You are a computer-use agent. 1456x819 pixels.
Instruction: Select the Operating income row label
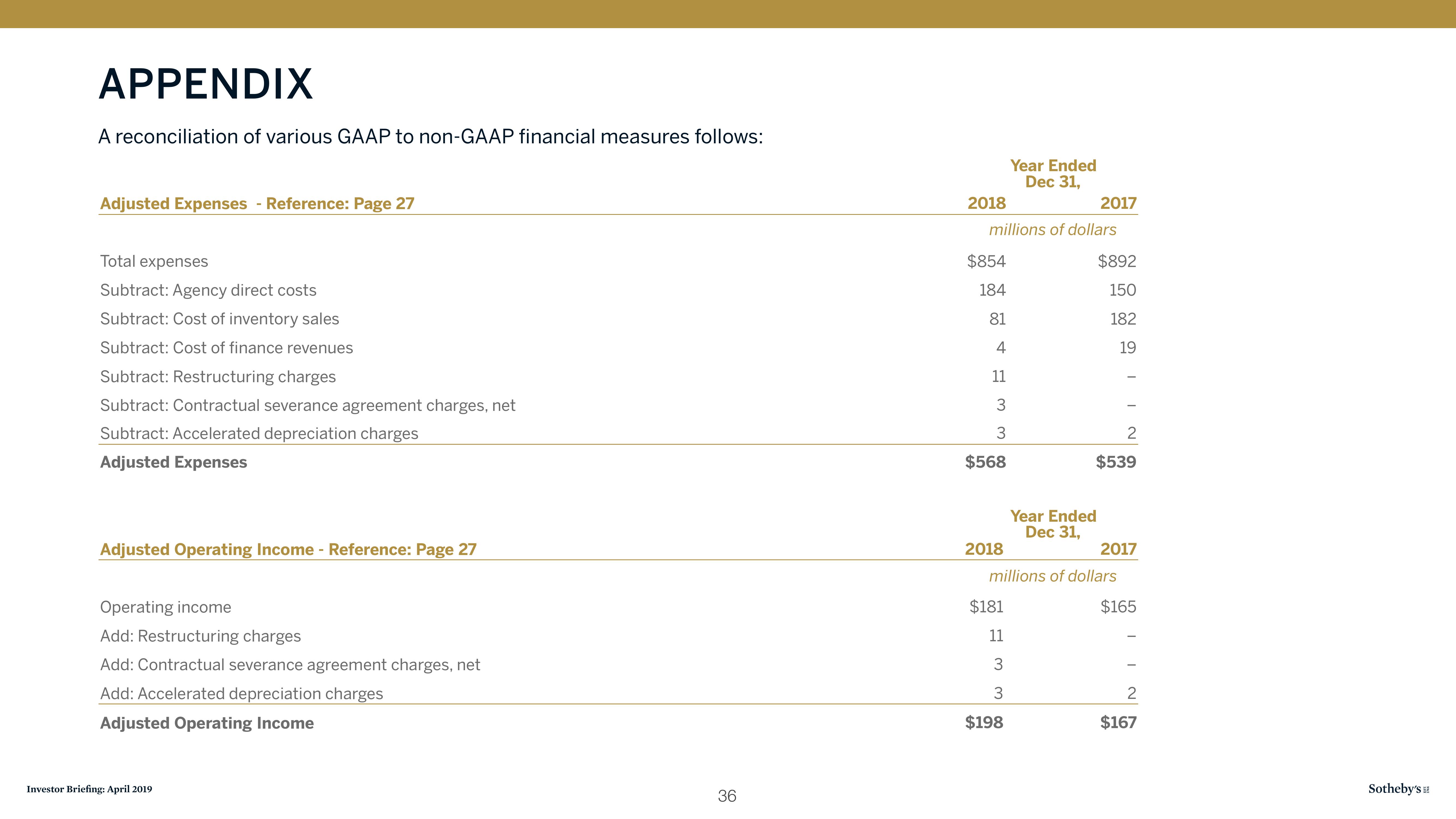(166, 607)
